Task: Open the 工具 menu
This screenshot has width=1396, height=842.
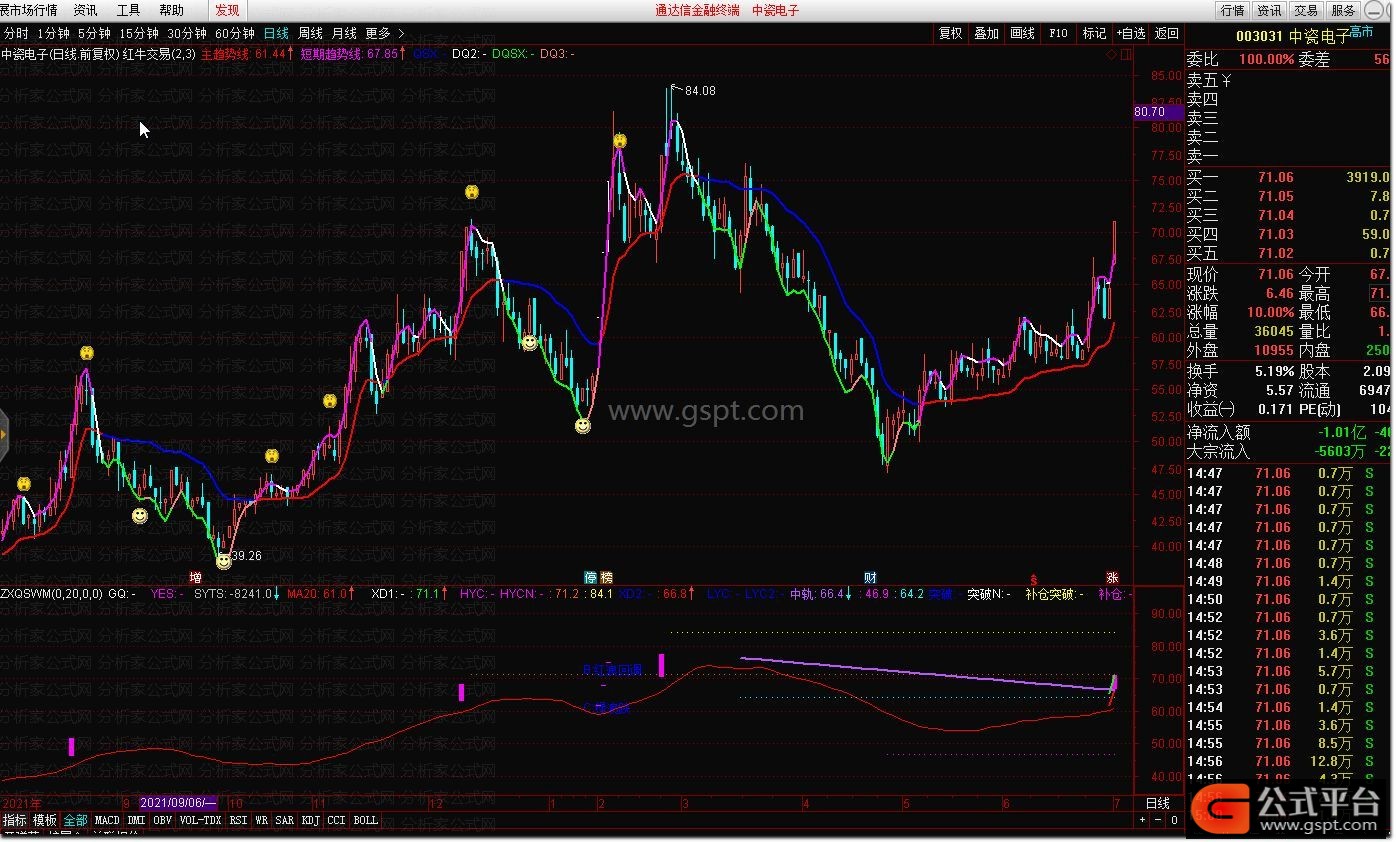Action: click(x=128, y=10)
